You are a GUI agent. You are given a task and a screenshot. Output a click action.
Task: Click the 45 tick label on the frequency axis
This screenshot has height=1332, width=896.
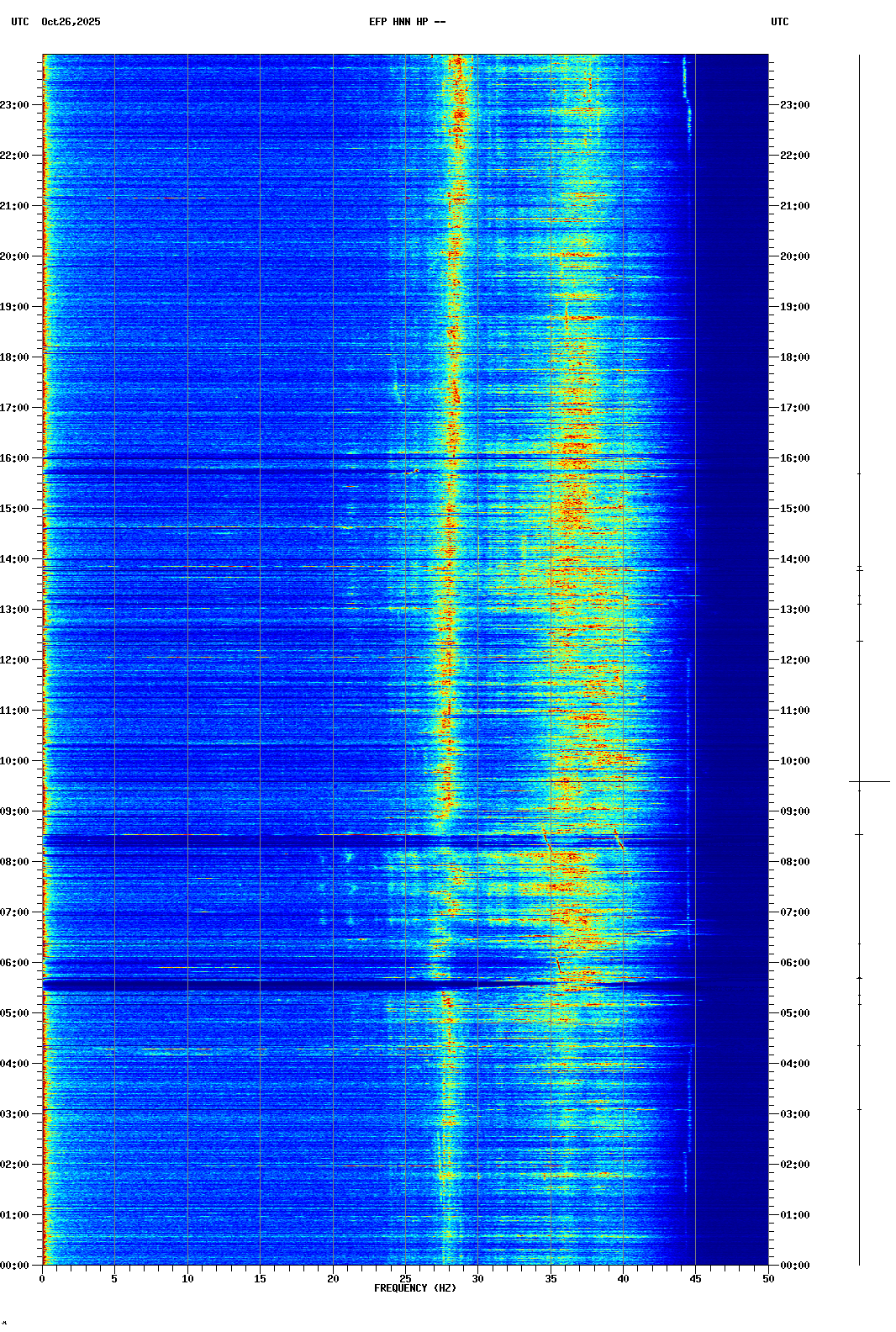pyautogui.click(x=695, y=1279)
